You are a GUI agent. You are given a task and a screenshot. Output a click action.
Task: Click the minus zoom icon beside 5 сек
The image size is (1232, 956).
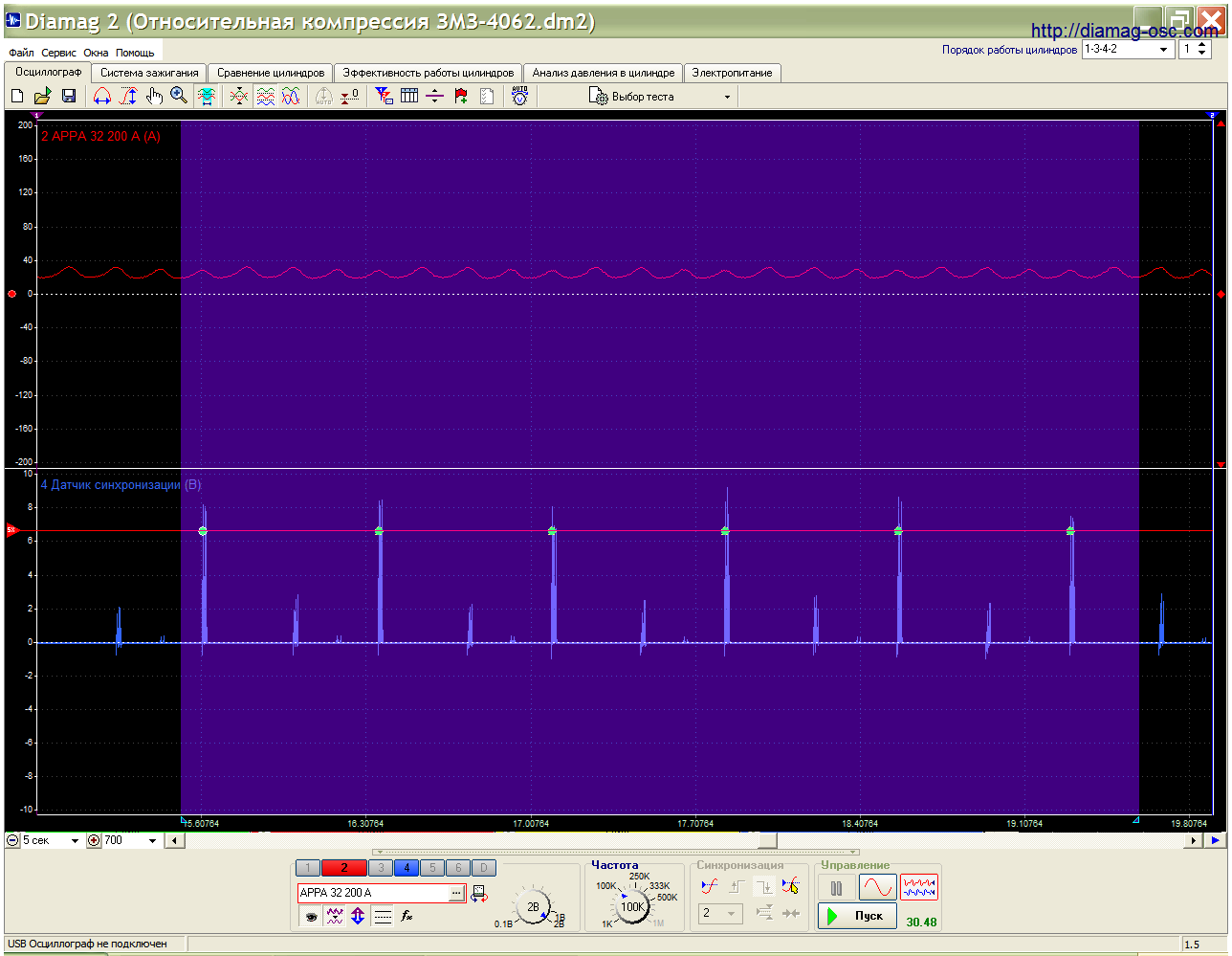pos(12,840)
